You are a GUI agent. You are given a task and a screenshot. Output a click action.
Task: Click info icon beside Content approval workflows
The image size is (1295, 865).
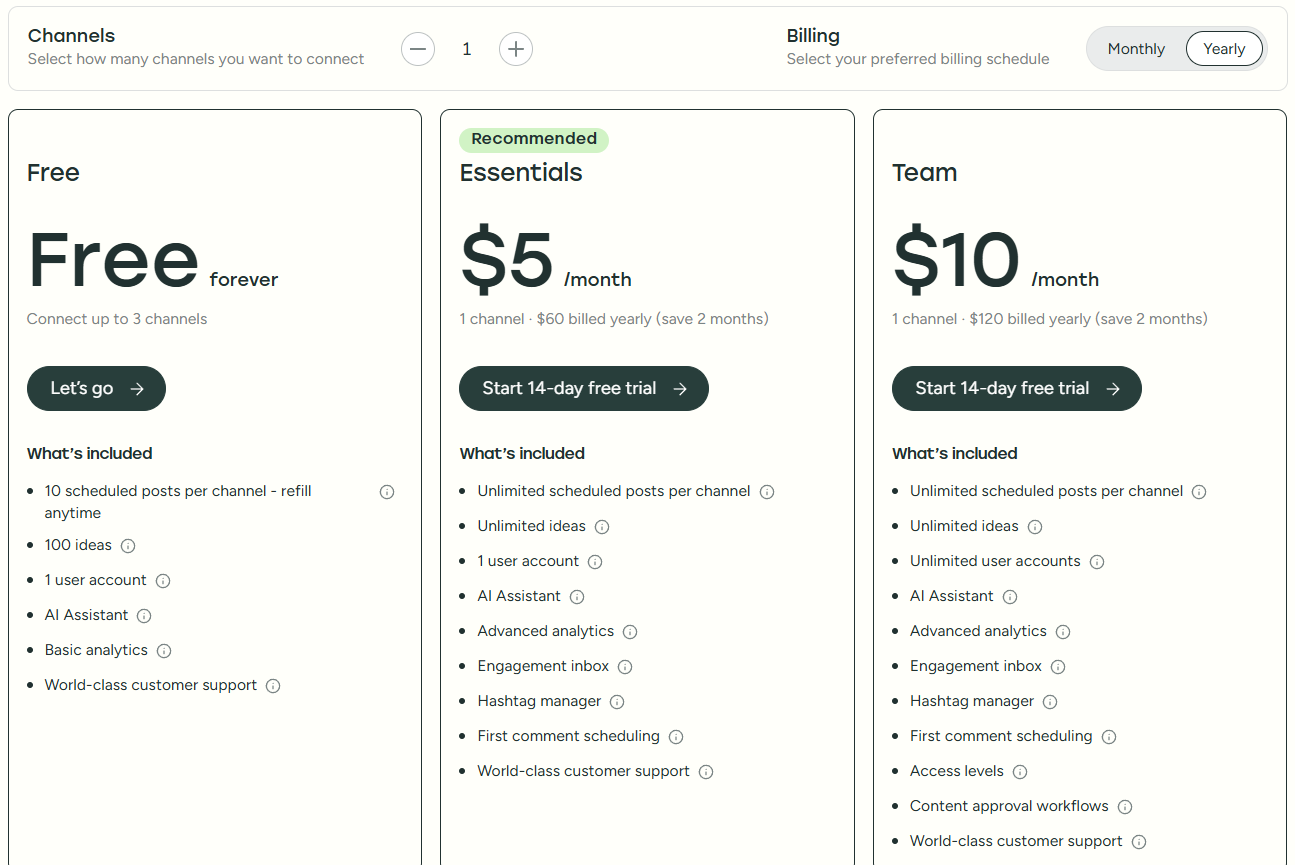coord(1125,806)
